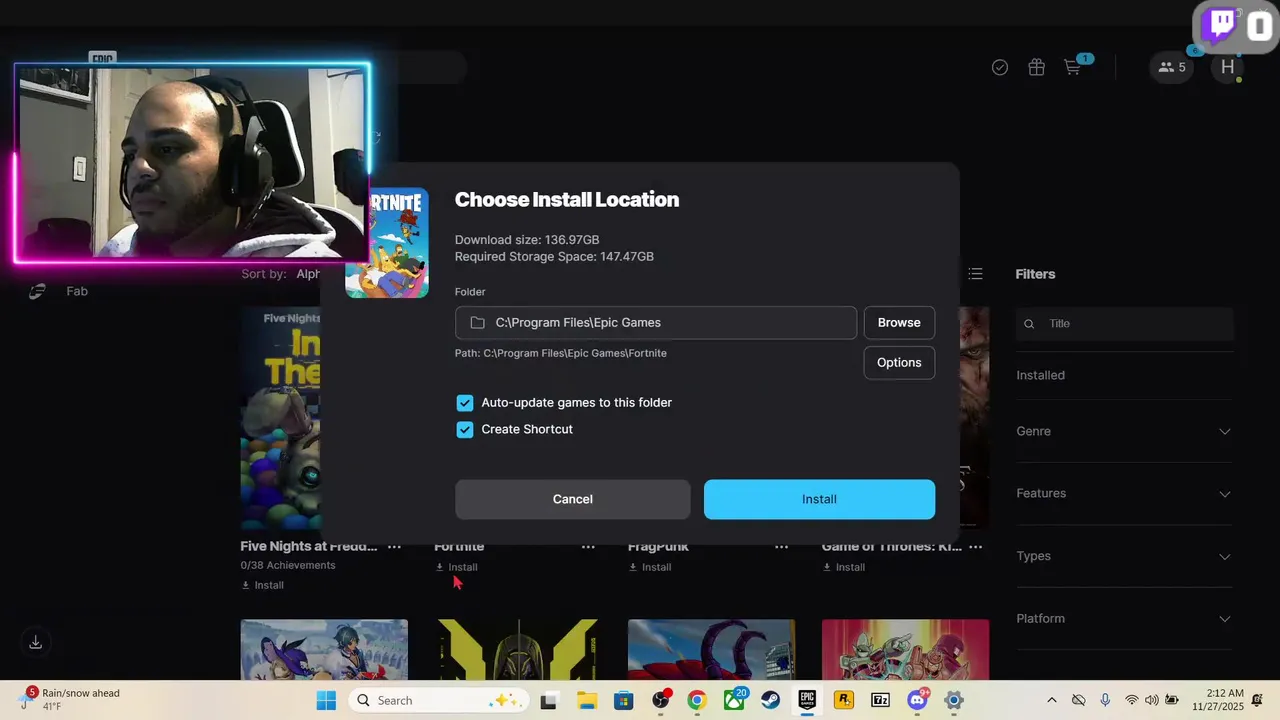Open more options for FragPunk tile
The width and height of the screenshot is (1280, 720).
point(782,547)
